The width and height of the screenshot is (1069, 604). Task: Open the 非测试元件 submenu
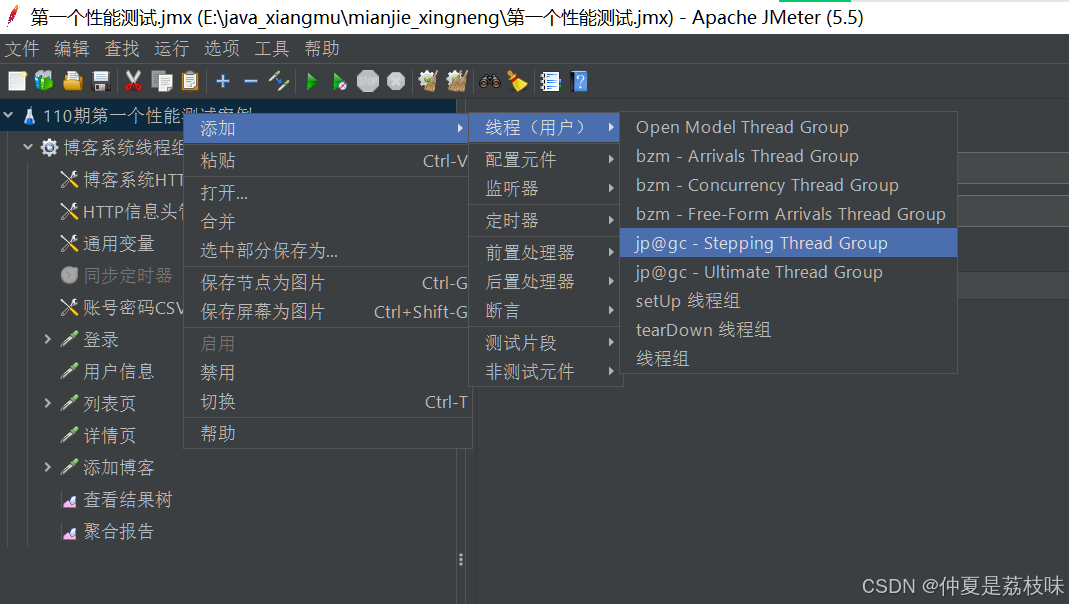(x=545, y=372)
